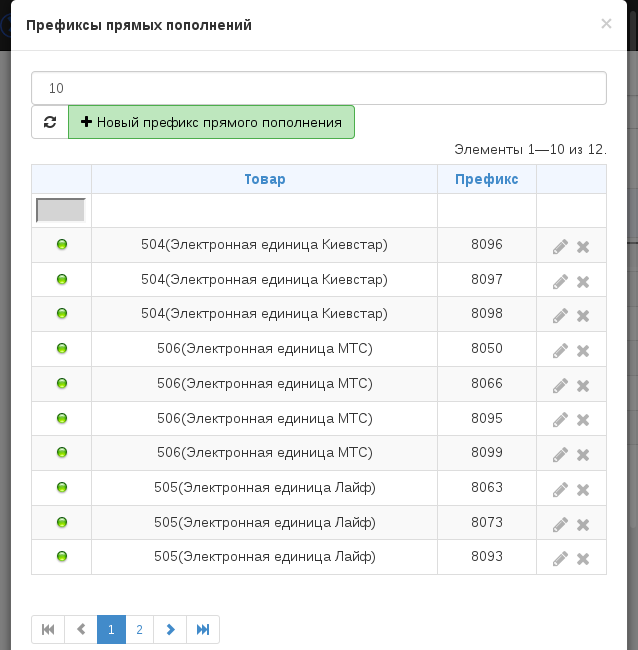Toggle green status for prefix 8066

[62, 383]
